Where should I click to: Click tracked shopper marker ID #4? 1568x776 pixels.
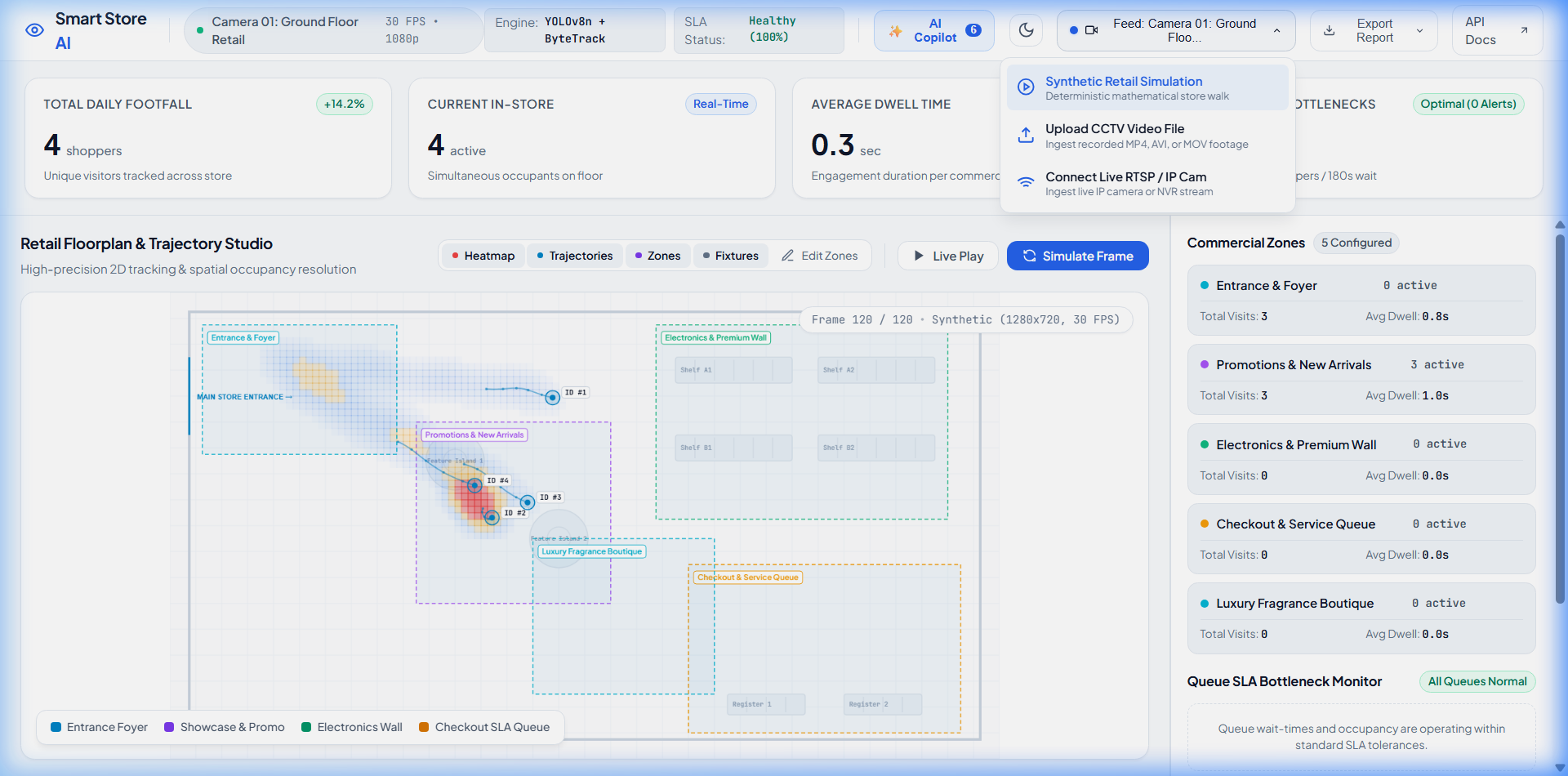474,485
